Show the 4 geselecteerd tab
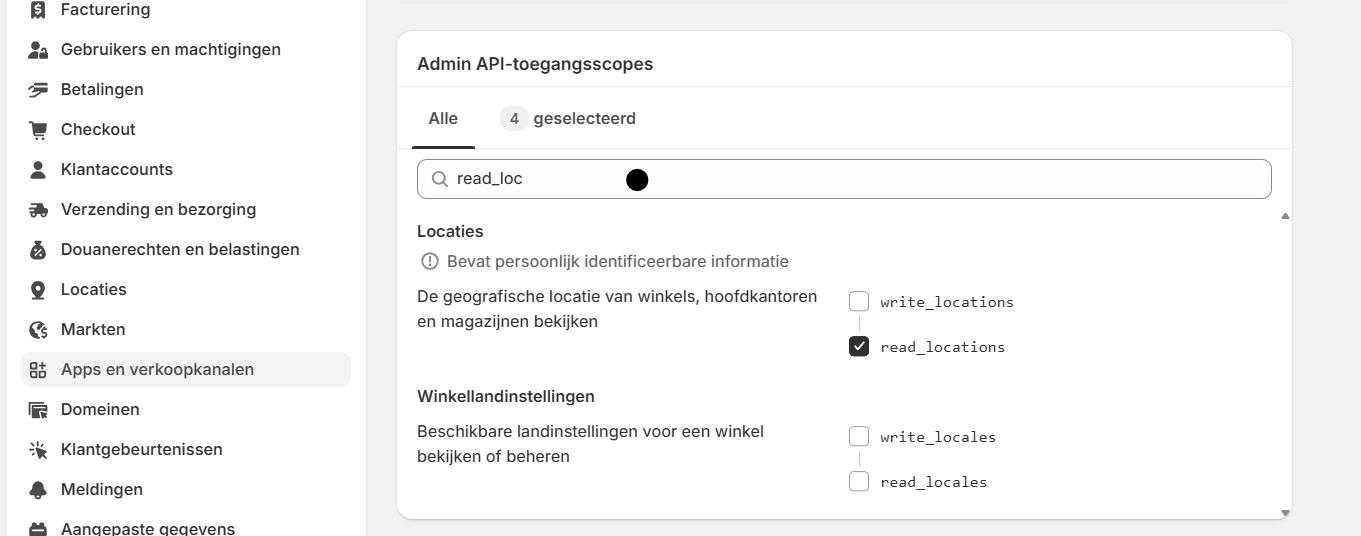Viewport: 1361px width, 536px height. point(568,118)
